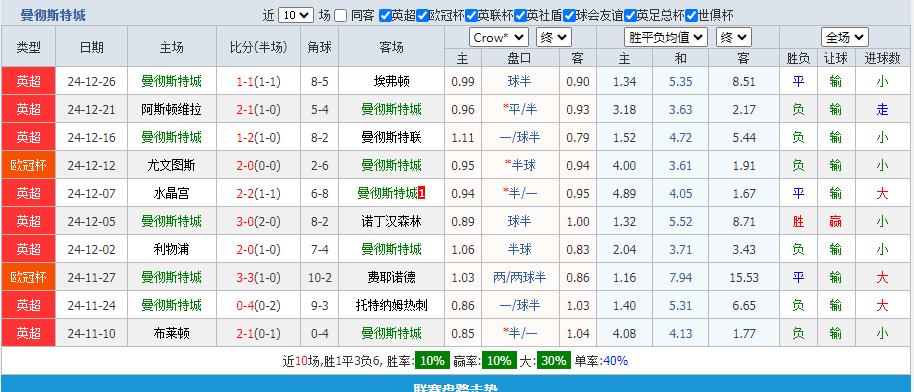Uncheck the 欧冠杯 filter checkbox

coord(423,16)
